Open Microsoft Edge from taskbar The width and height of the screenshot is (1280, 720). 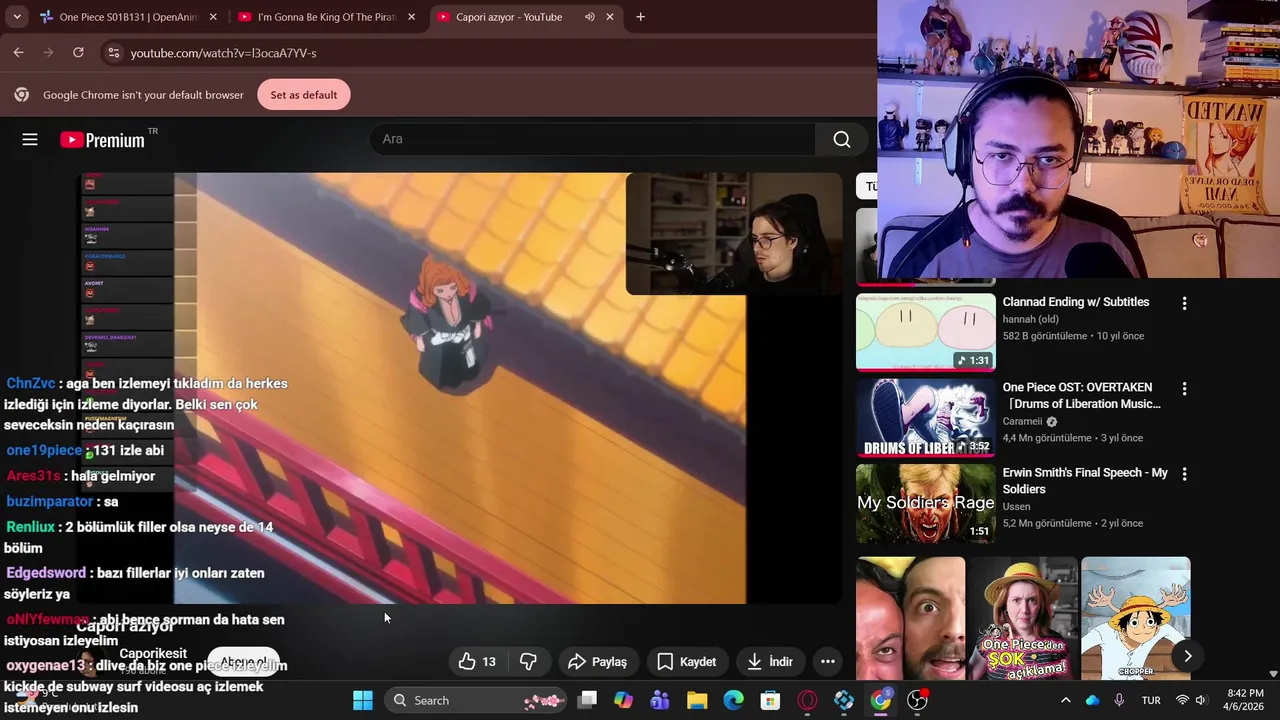(x=734, y=700)
